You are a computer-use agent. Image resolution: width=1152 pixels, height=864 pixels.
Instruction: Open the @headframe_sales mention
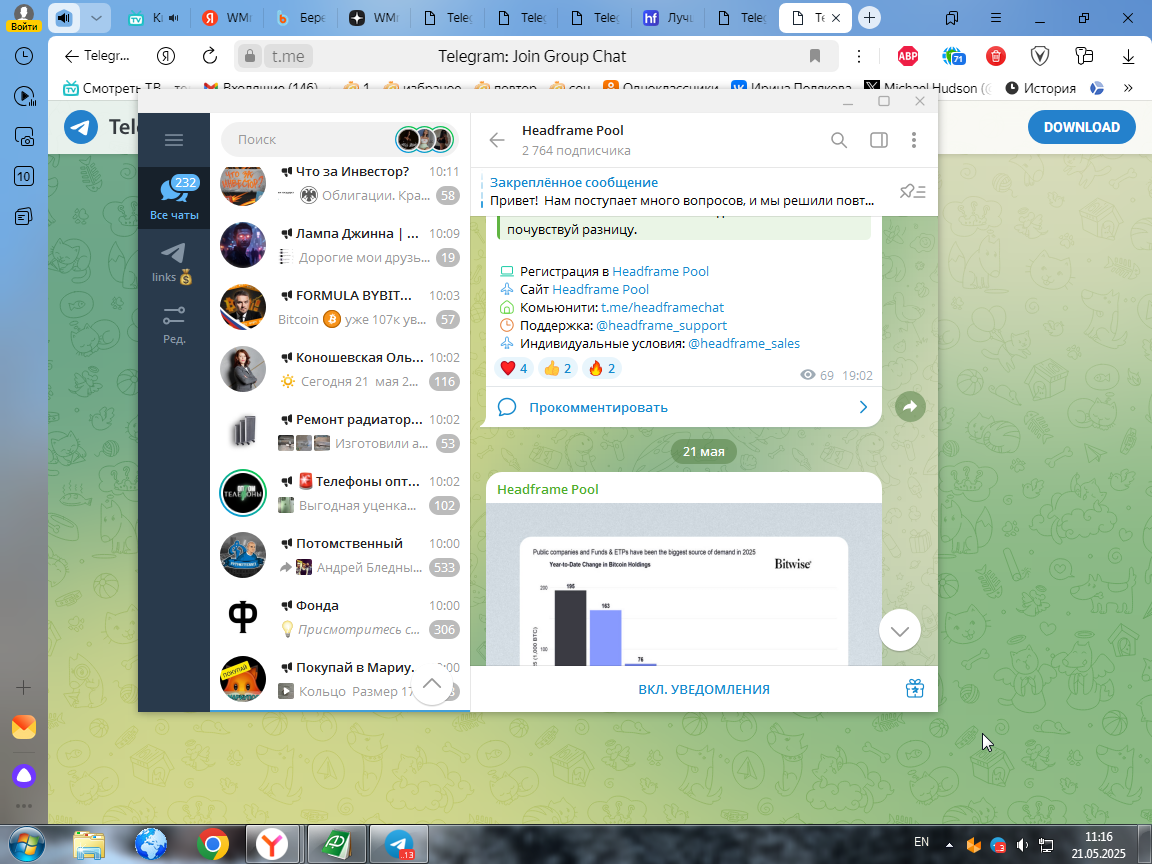pyautogui.click(x=744, y=343)
